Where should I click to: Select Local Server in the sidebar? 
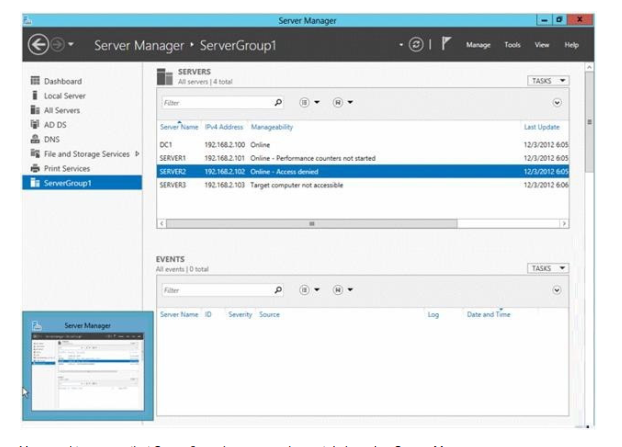tap(65, 96)
